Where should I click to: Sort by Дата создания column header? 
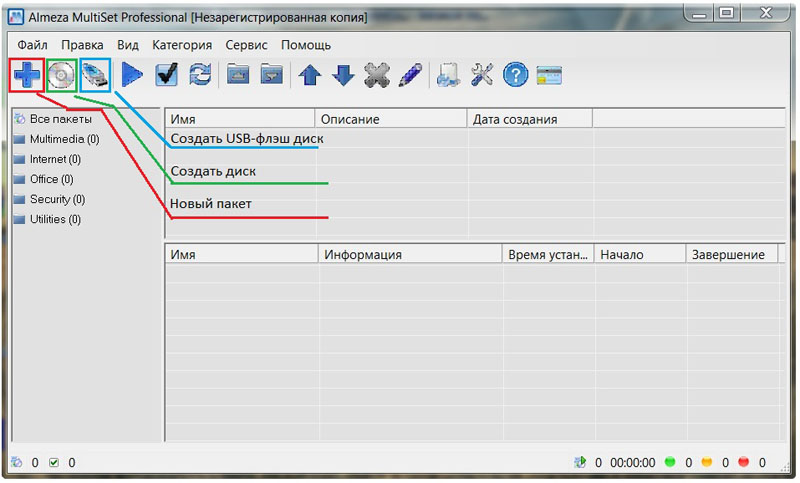point(530,119)
